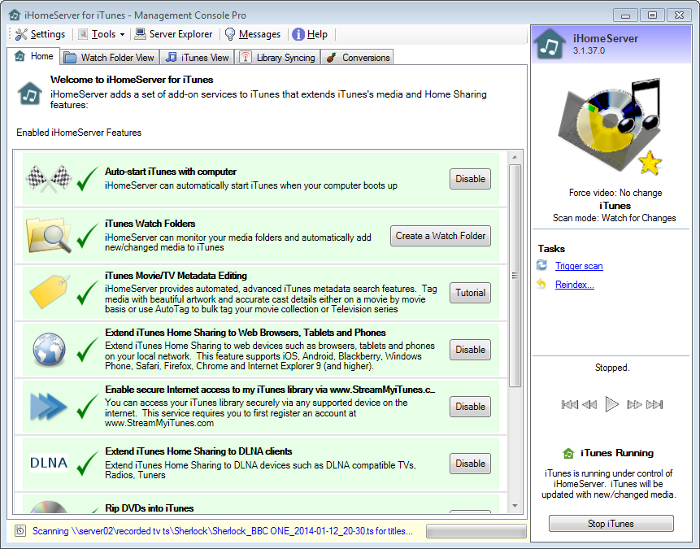Click the DLNA logo icon

tap(49, 463)
